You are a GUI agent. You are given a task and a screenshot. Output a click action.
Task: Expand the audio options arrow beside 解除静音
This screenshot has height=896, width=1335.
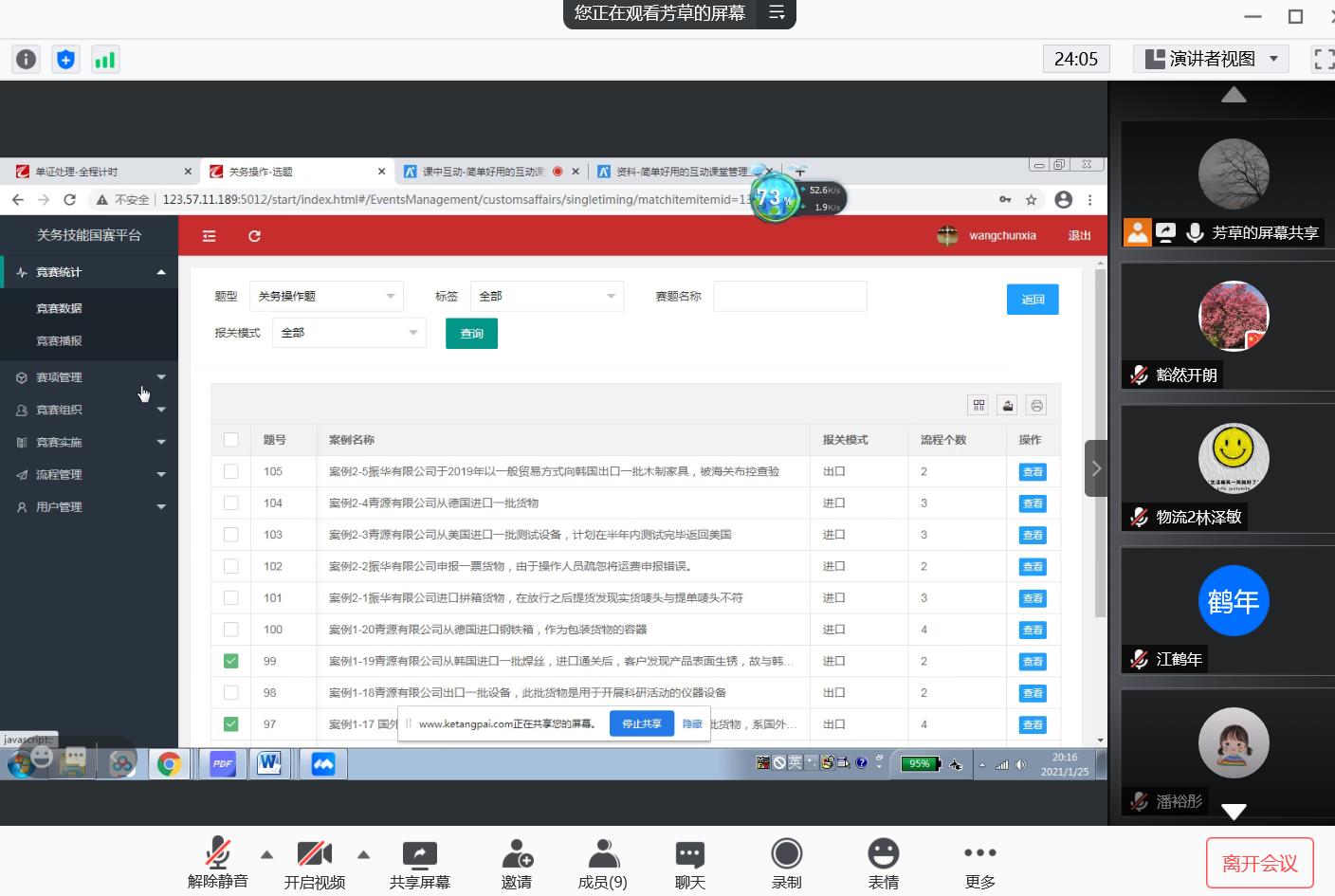tap(267, 854)
